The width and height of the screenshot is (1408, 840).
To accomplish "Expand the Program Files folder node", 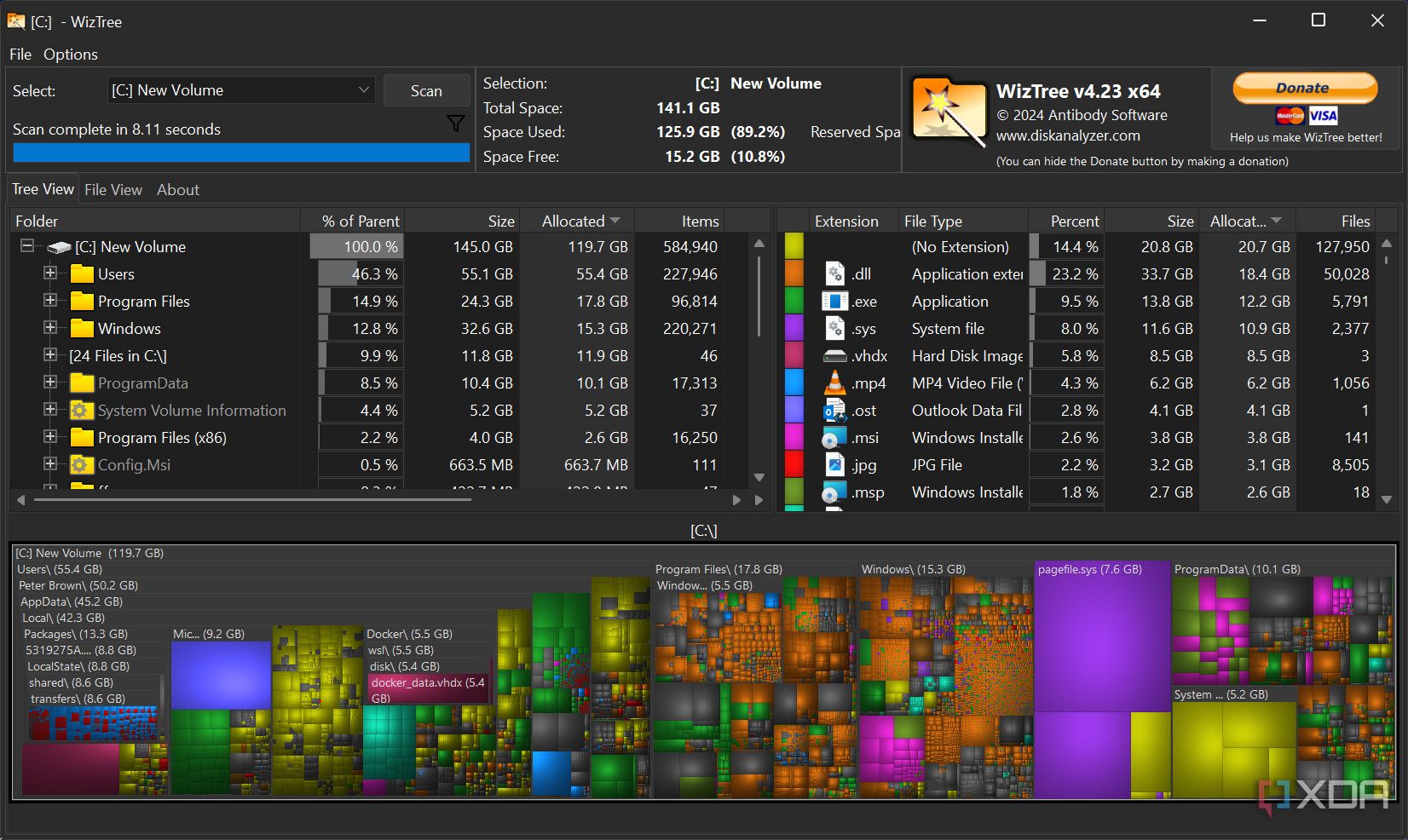I will [50, 300].
